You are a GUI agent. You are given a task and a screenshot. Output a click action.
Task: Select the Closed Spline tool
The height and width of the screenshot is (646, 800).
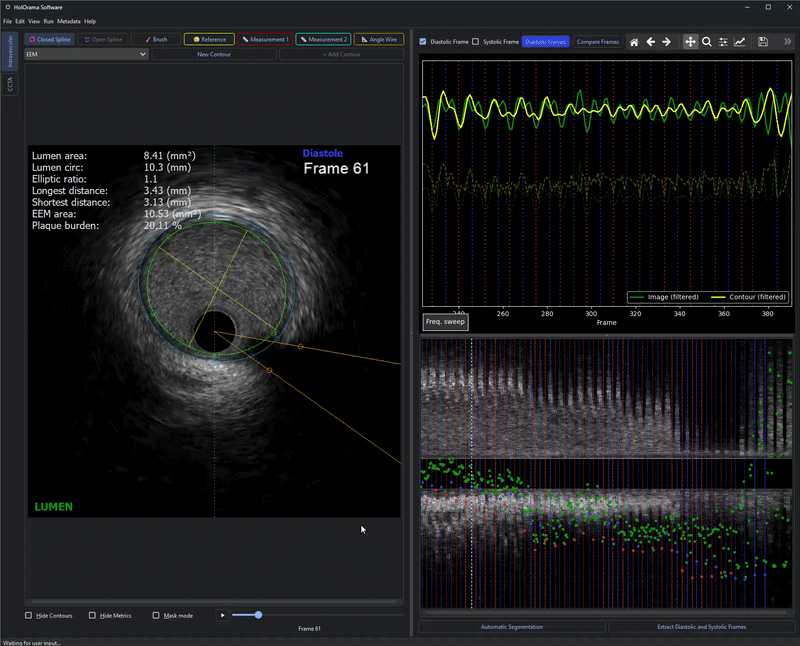click(x=49, y=39)
